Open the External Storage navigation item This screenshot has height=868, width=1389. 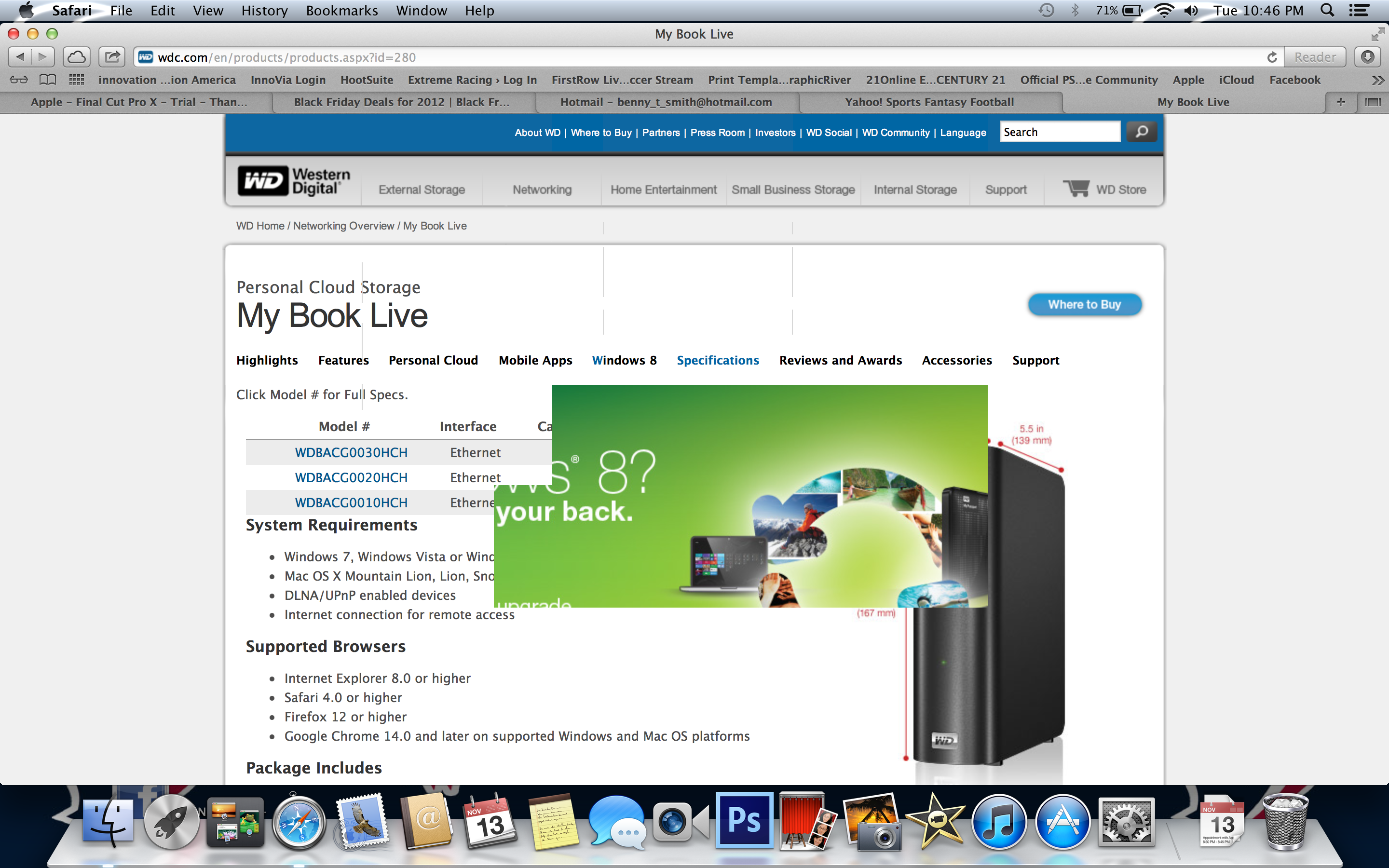point(422,190)
